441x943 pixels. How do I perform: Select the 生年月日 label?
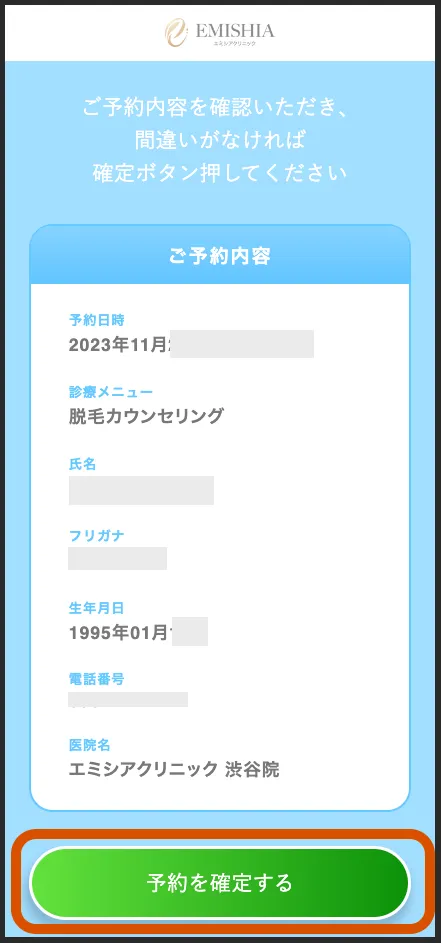coord(96,608)
